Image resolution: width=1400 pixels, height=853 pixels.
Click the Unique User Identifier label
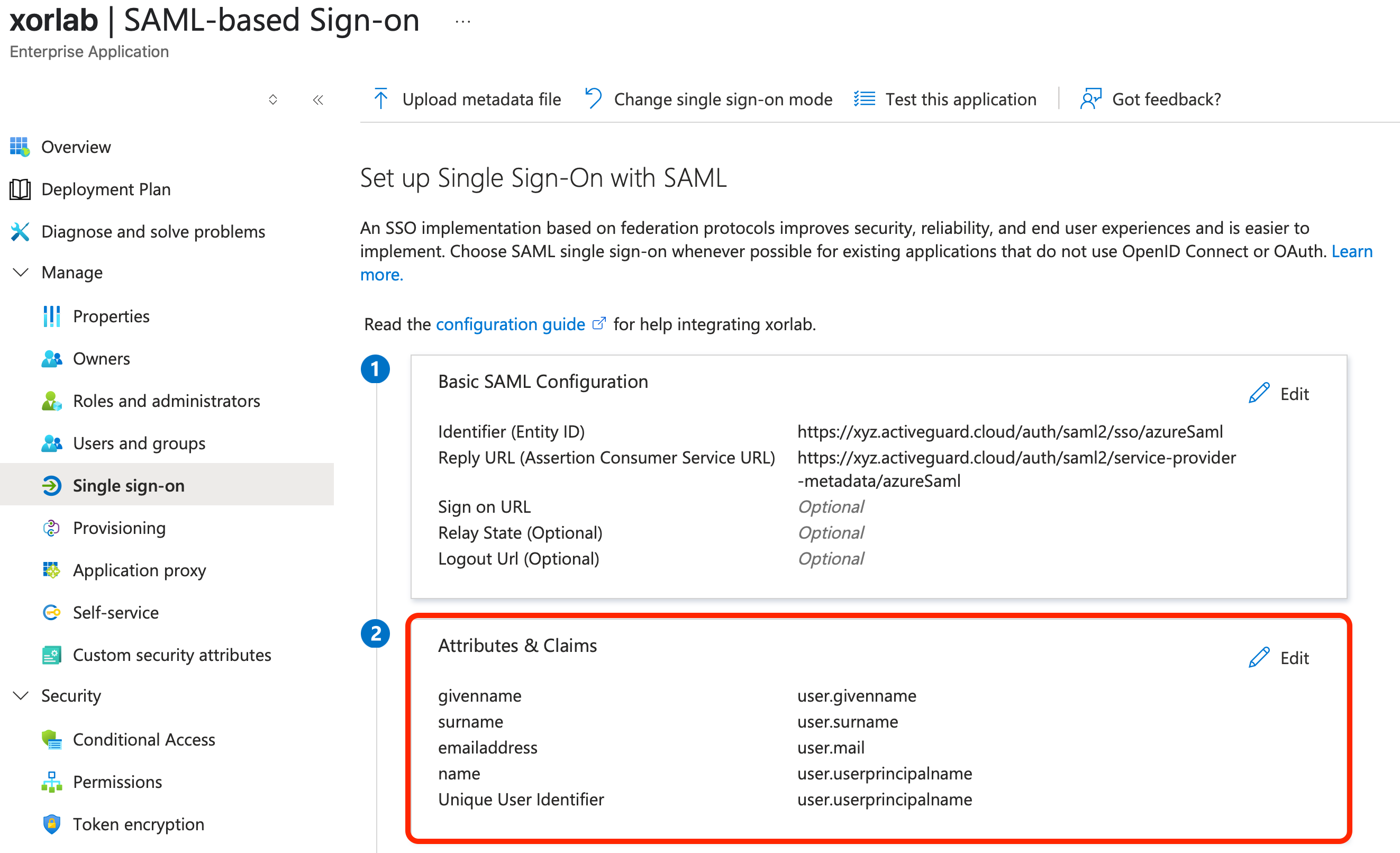521,799
